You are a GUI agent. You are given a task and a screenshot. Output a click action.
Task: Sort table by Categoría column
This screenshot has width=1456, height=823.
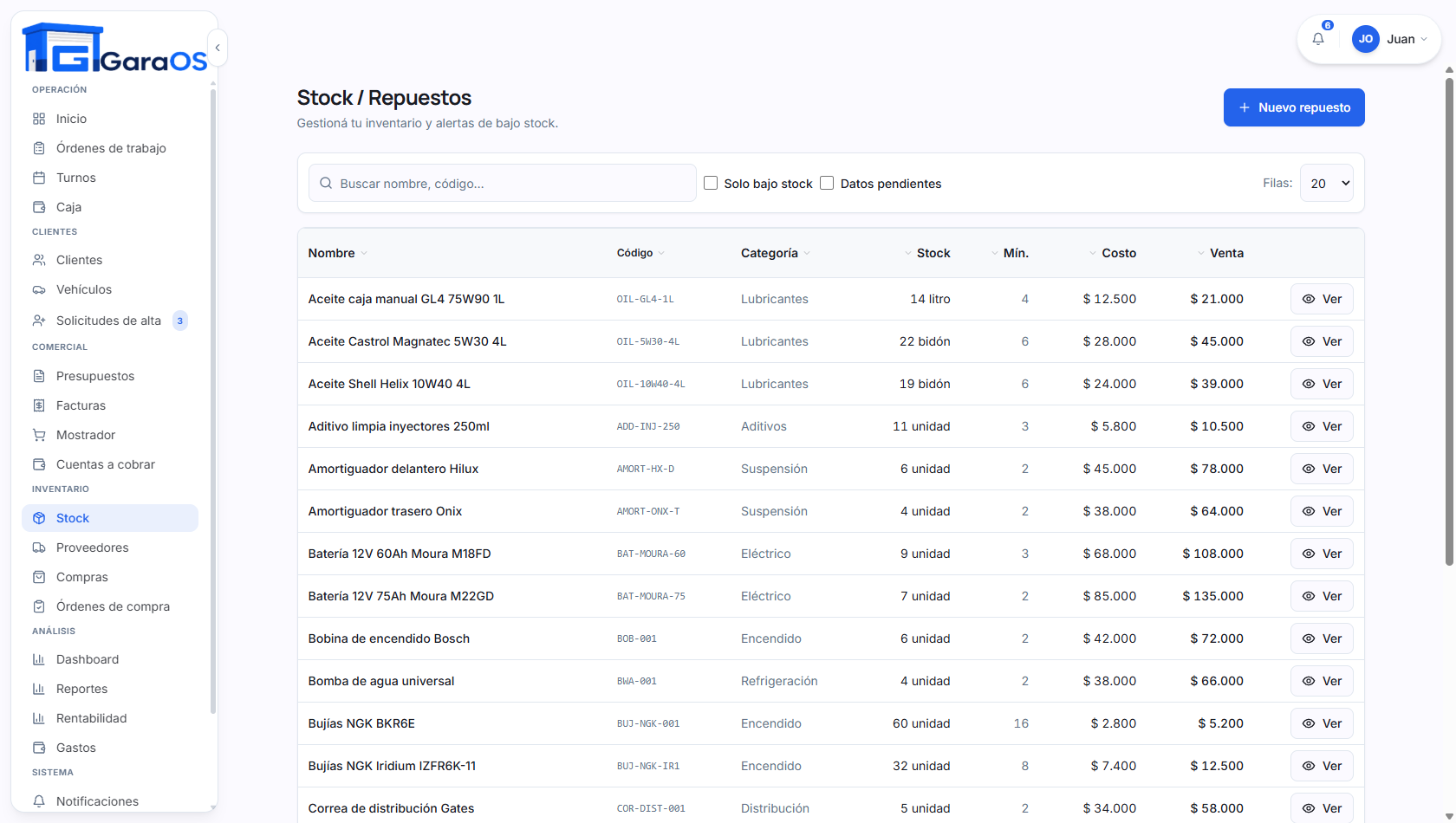pos(776,253)
